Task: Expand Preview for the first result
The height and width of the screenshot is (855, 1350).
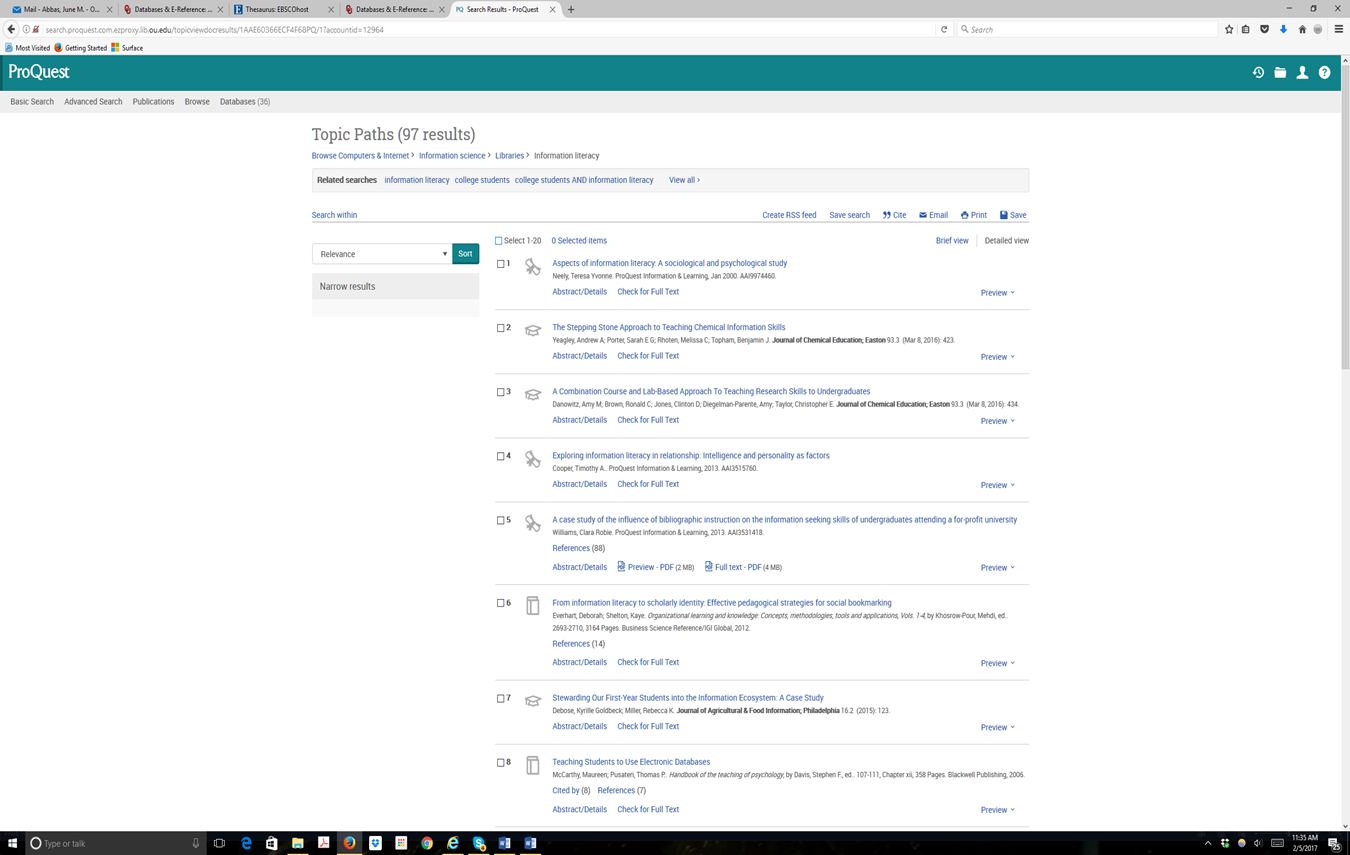Action: click(997, 293)
